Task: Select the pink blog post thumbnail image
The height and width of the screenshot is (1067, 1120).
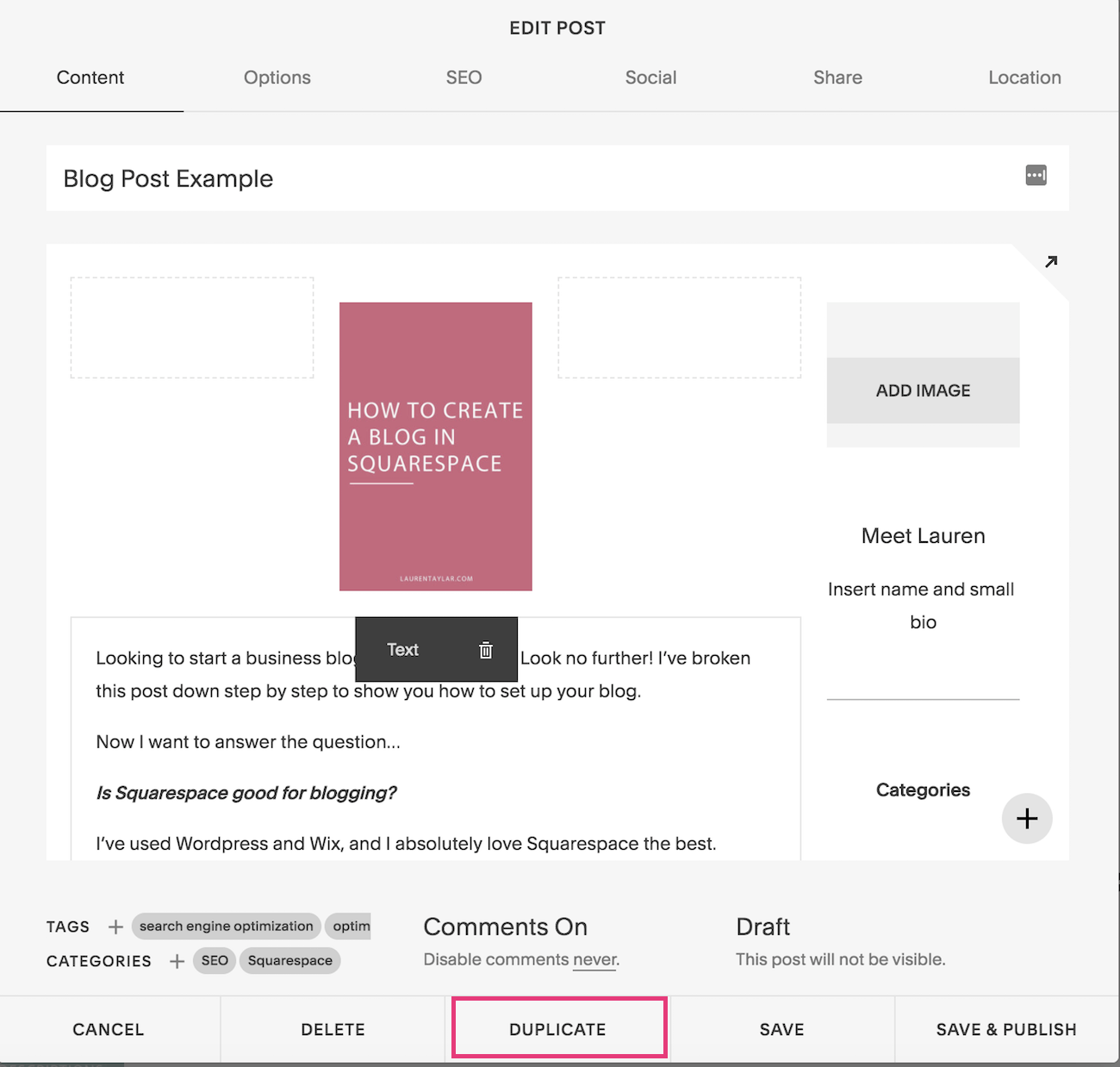Action: (436, 446)
